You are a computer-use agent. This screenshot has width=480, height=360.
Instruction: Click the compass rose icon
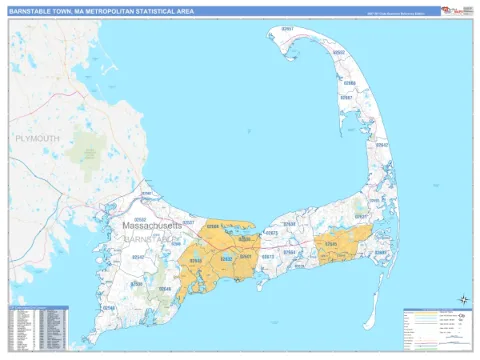[464, 300]
